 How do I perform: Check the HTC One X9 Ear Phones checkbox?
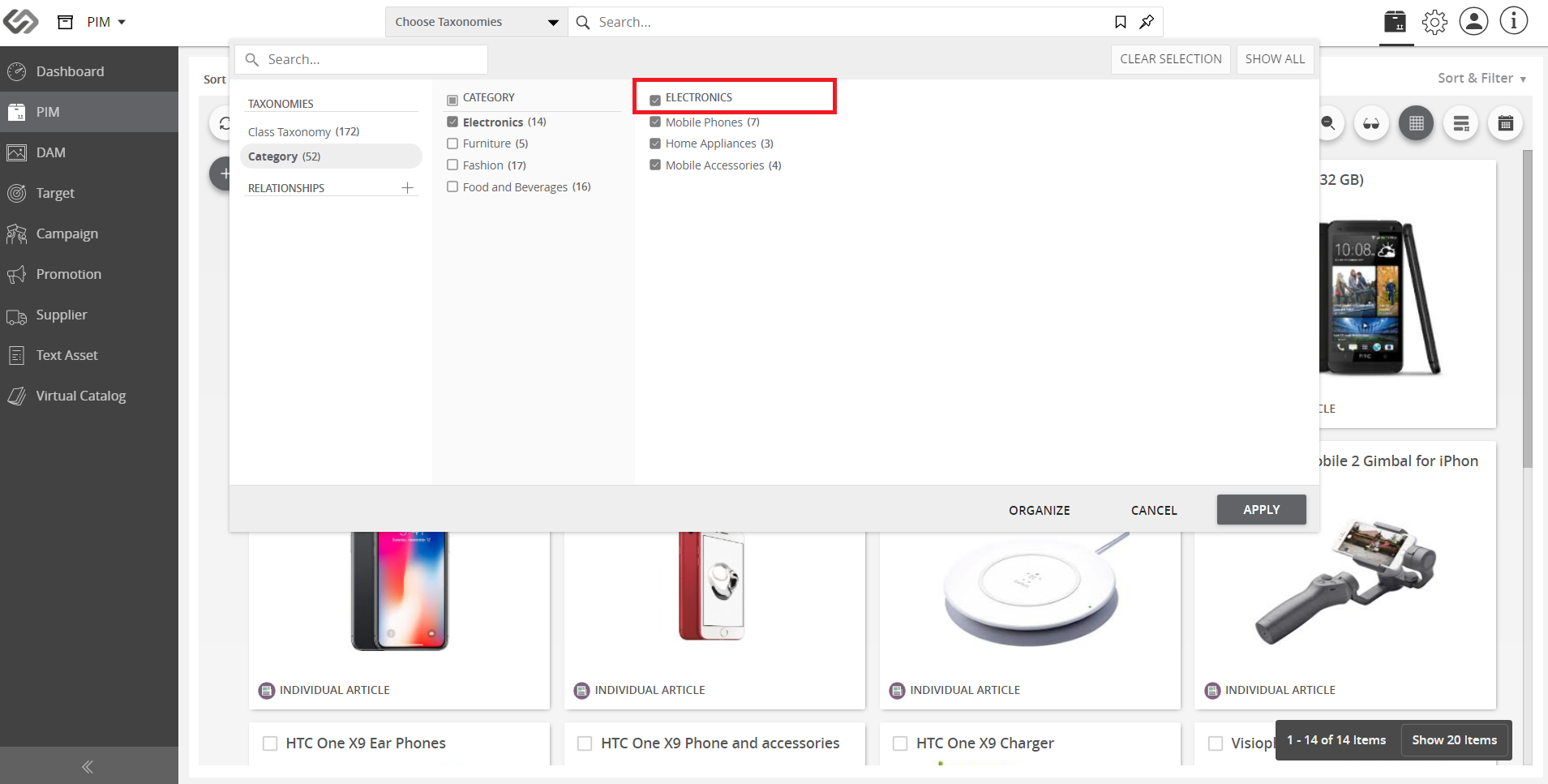(x=270, y=743)
